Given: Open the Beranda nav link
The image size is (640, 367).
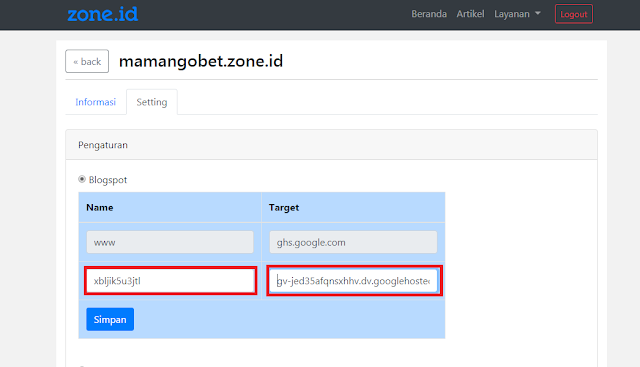Looking at the screenshot, I should 429,14.
